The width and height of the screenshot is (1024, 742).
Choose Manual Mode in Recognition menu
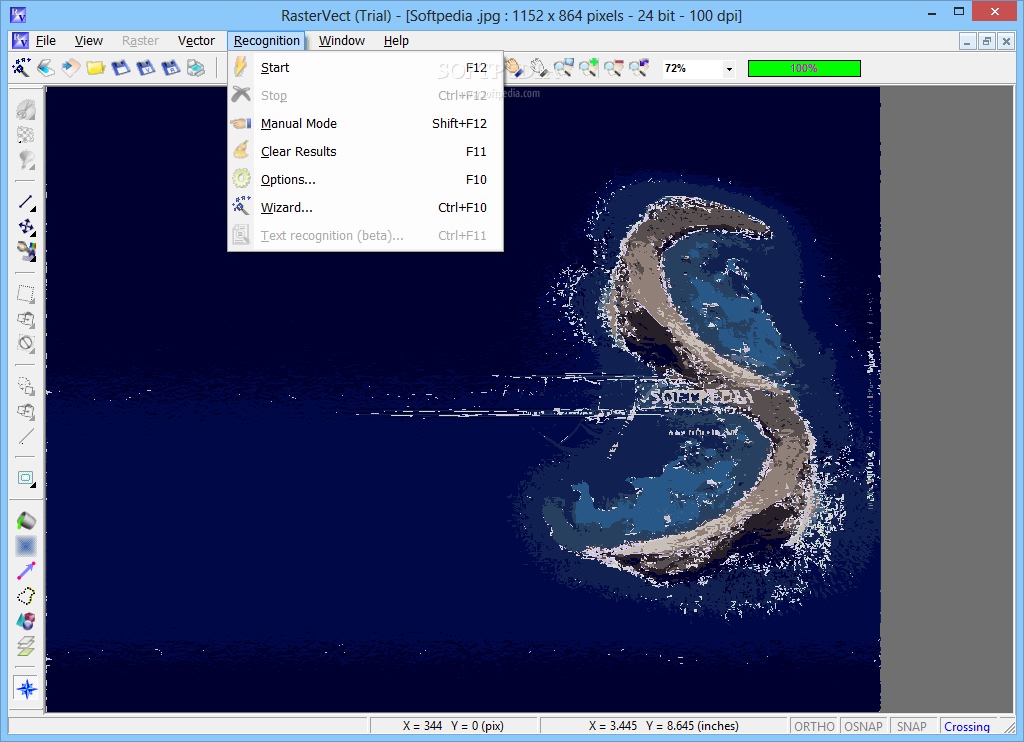[x=366, y=123]
